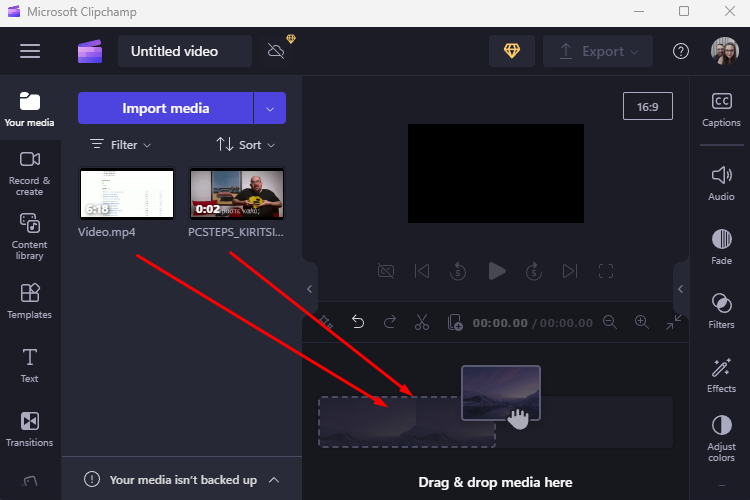Select the PCSTEPS_KIRITSI video thumbnail
Viewport: 750px width, 500px height.
[x=237, y=193]
